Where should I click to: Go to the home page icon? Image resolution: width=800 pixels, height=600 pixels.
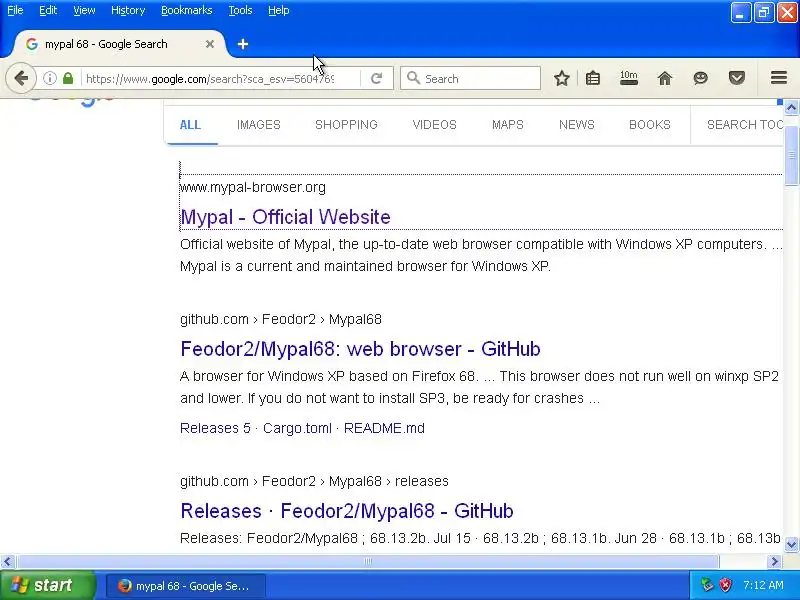(x=664, y=78)
